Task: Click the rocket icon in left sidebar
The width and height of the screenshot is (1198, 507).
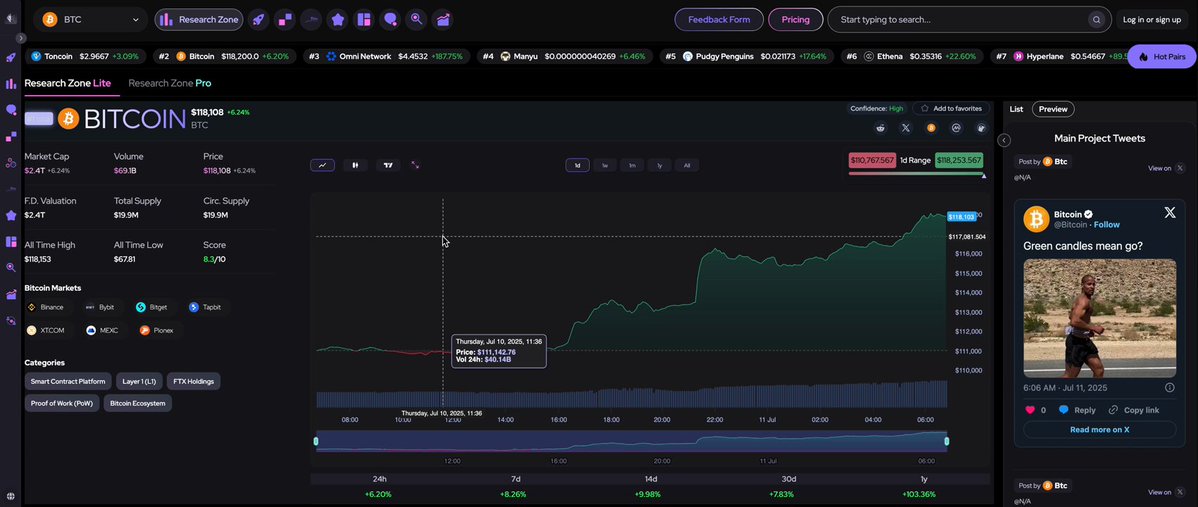Action: 11,57
